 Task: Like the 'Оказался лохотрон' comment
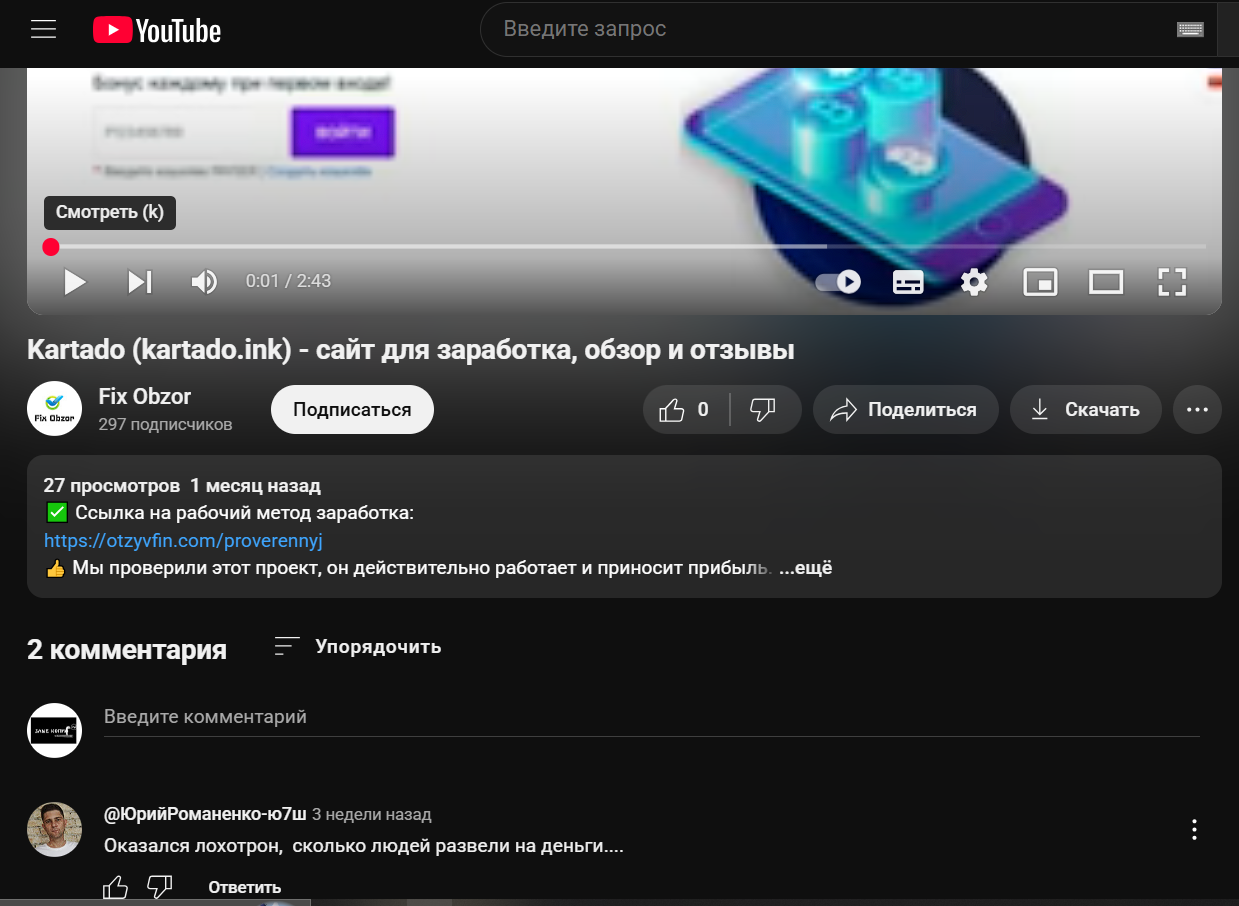pyautogui.click(x=116, y=887)
